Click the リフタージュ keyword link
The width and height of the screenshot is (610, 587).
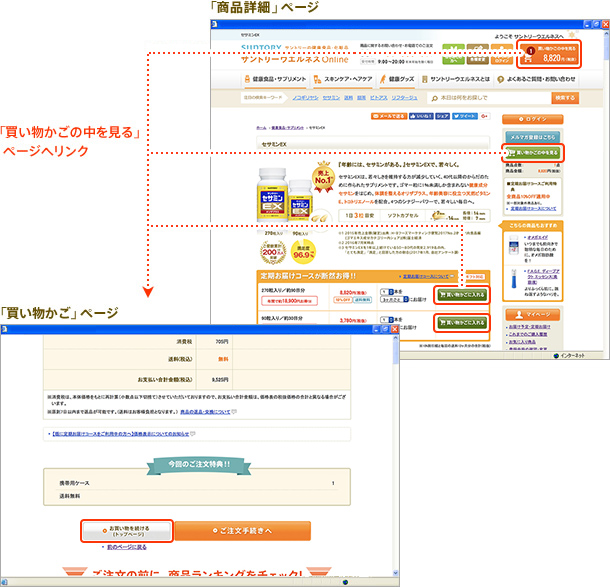pos(404,98)
